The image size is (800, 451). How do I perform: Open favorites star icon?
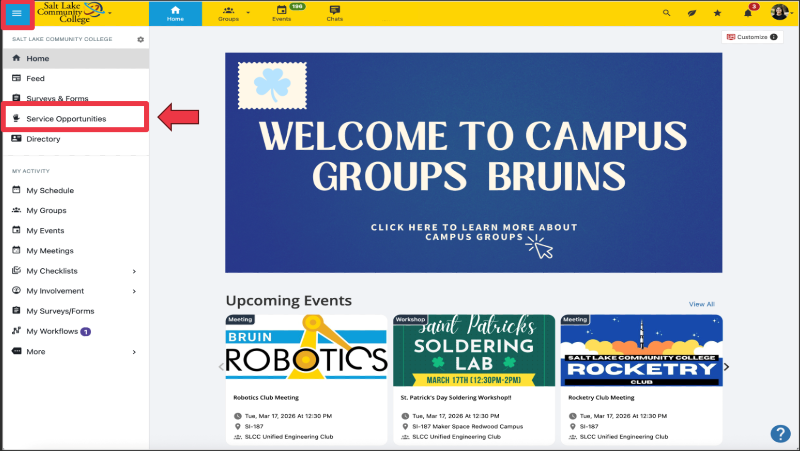(717, 13)
